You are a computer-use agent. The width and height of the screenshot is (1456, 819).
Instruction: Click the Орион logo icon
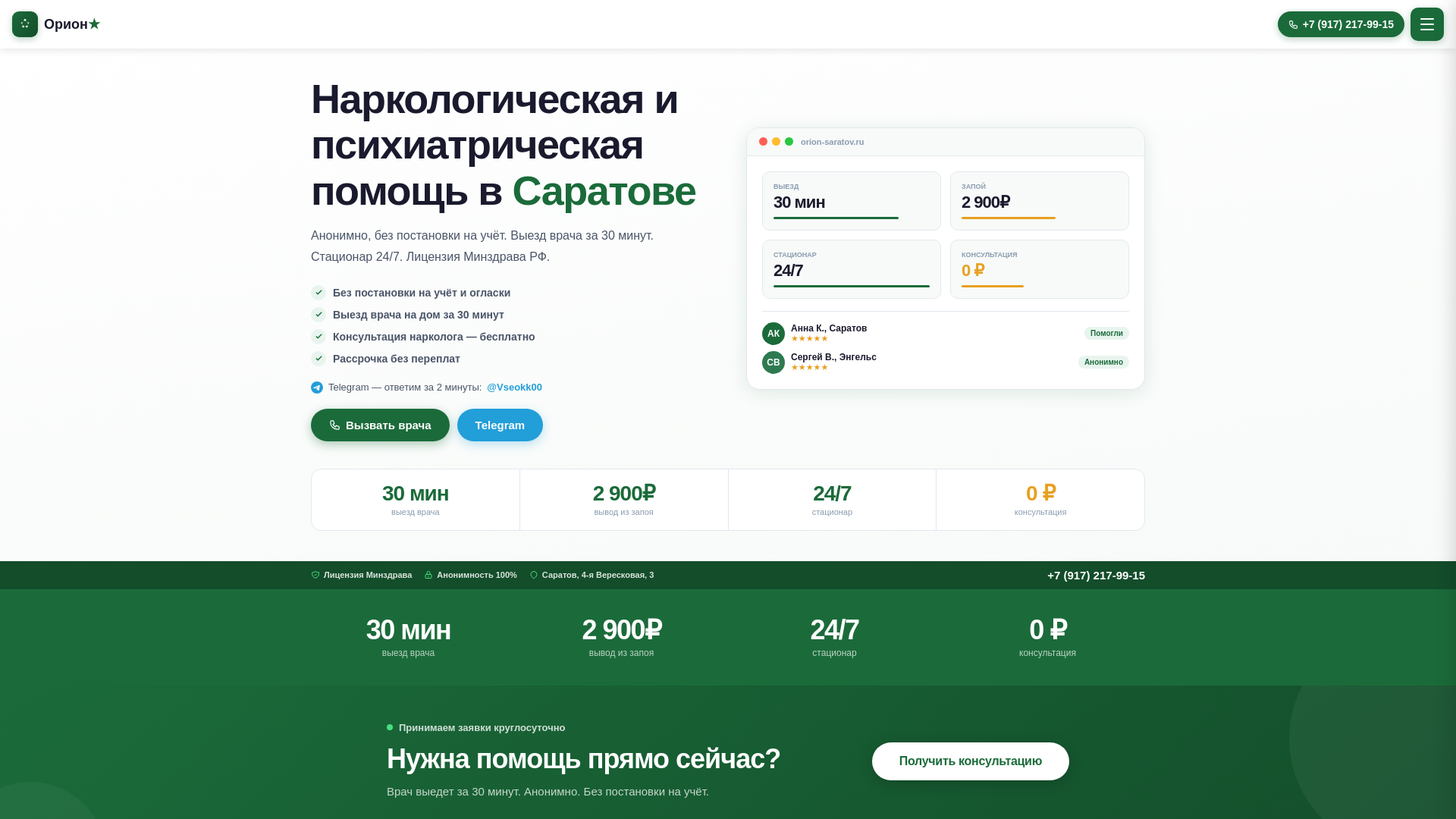click(25, 24)
